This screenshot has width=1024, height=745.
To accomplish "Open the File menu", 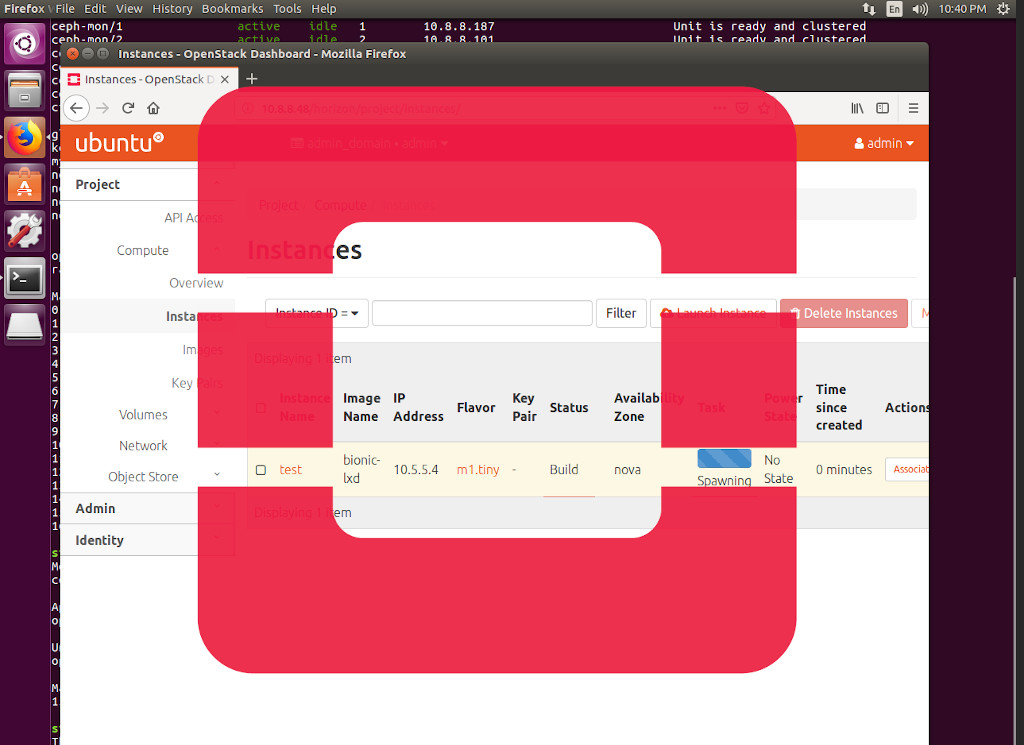I will click(x=65, y=8).
